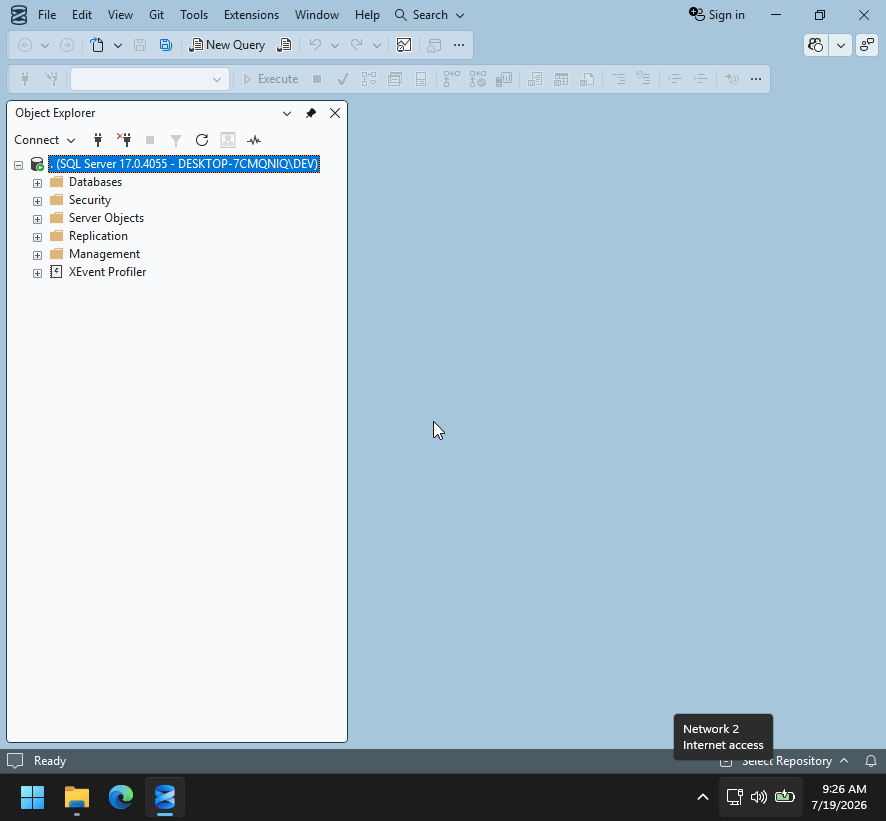Open the Extensions menu
Screen dimensions: 886x821
click(x=251, y=15)
